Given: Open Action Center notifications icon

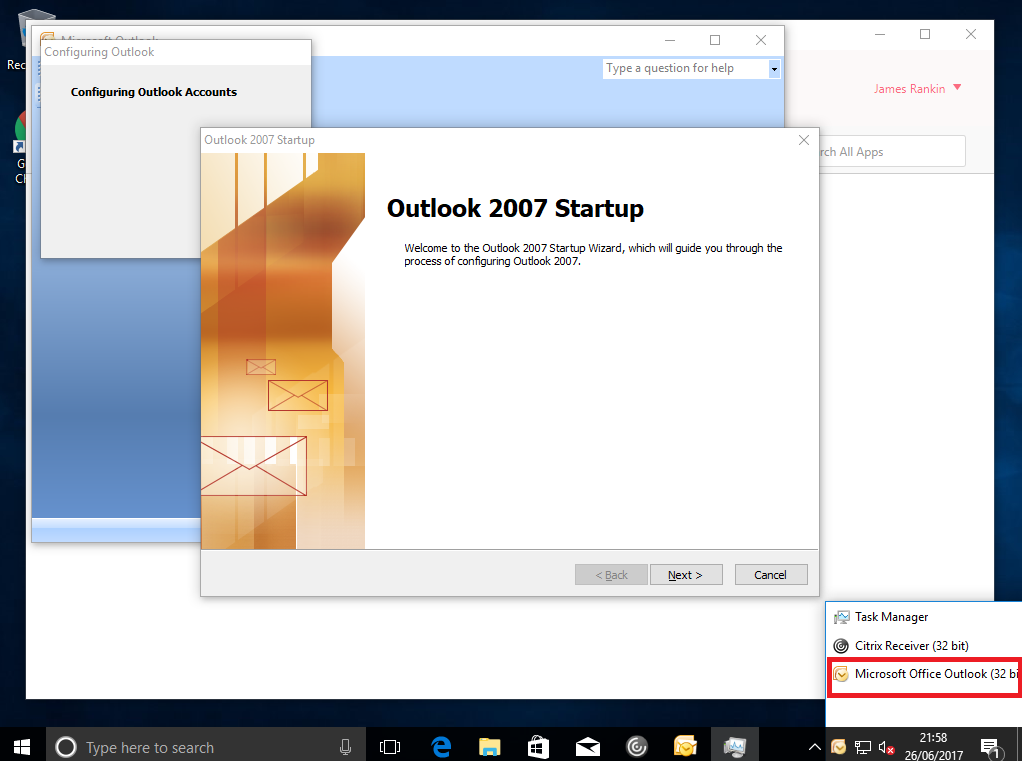Looking at the screenshot, I should [x=990, y=748].
